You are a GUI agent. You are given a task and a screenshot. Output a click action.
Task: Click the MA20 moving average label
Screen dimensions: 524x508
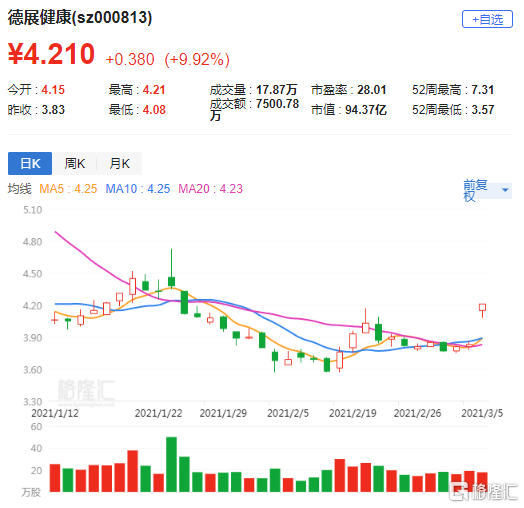pos(210,189)
